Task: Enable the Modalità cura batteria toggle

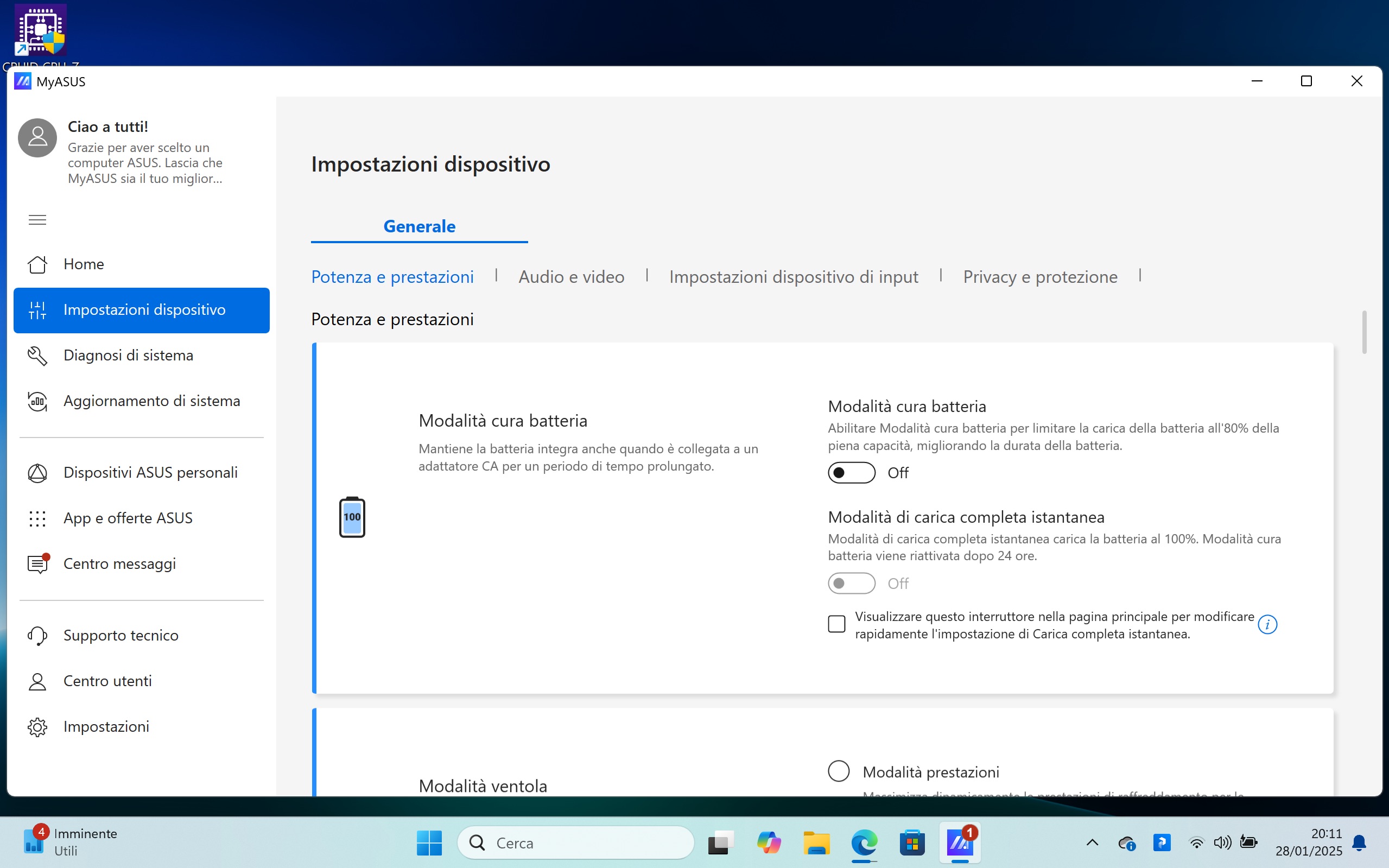Action: pos(851,473)
